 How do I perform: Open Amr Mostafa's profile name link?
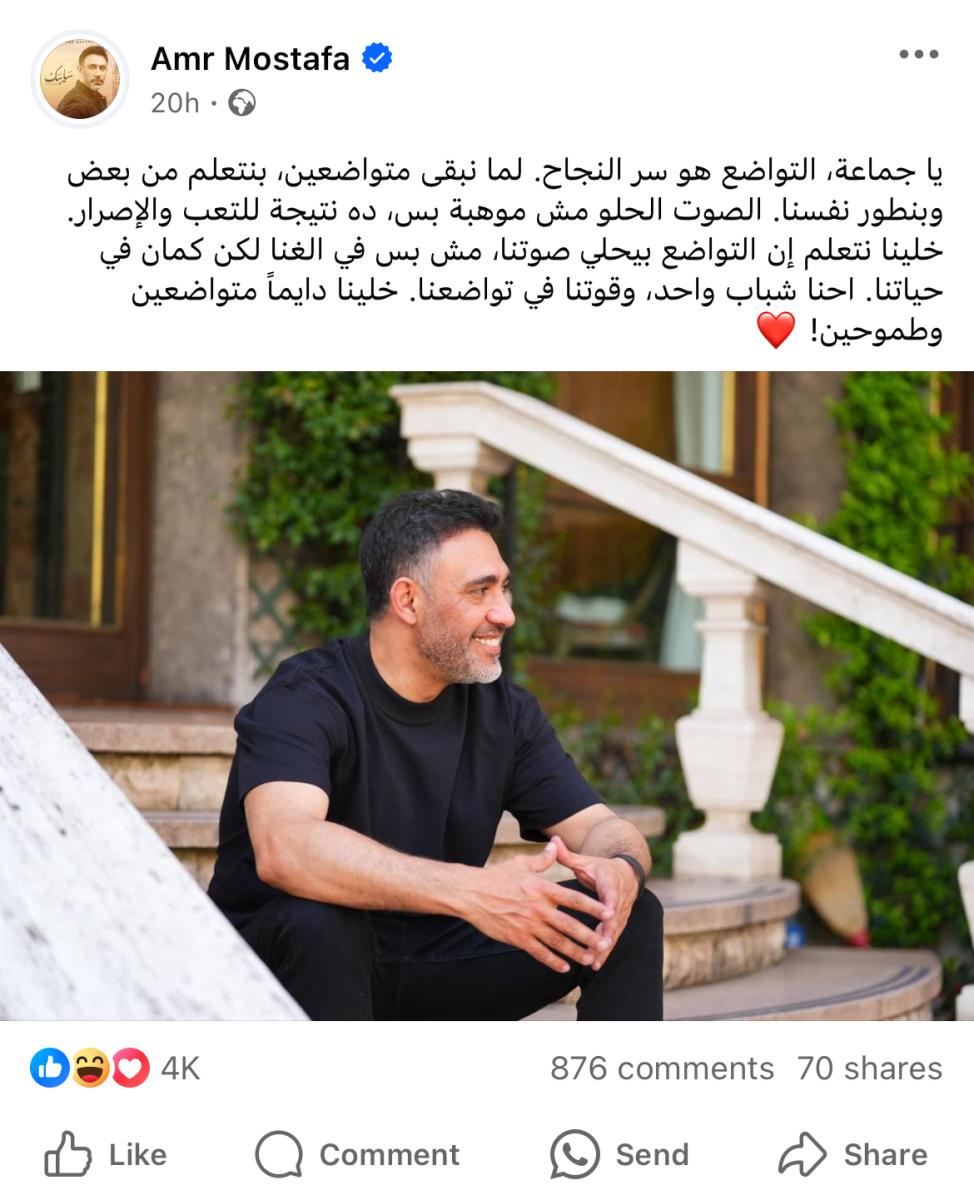pos(250,59)
